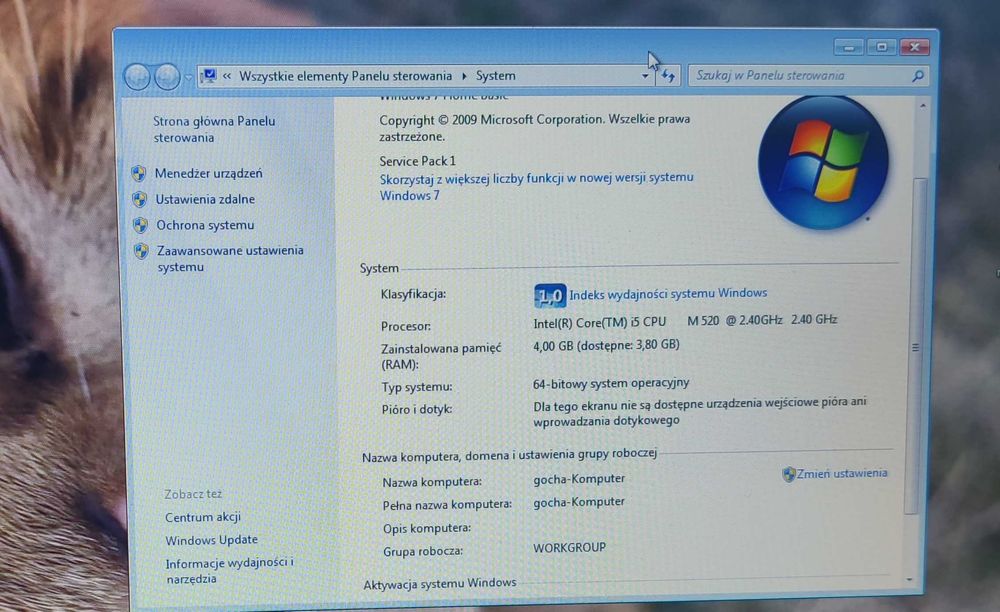
Task: Open 'Menedżer urządzeń' link
Action: 209,173
